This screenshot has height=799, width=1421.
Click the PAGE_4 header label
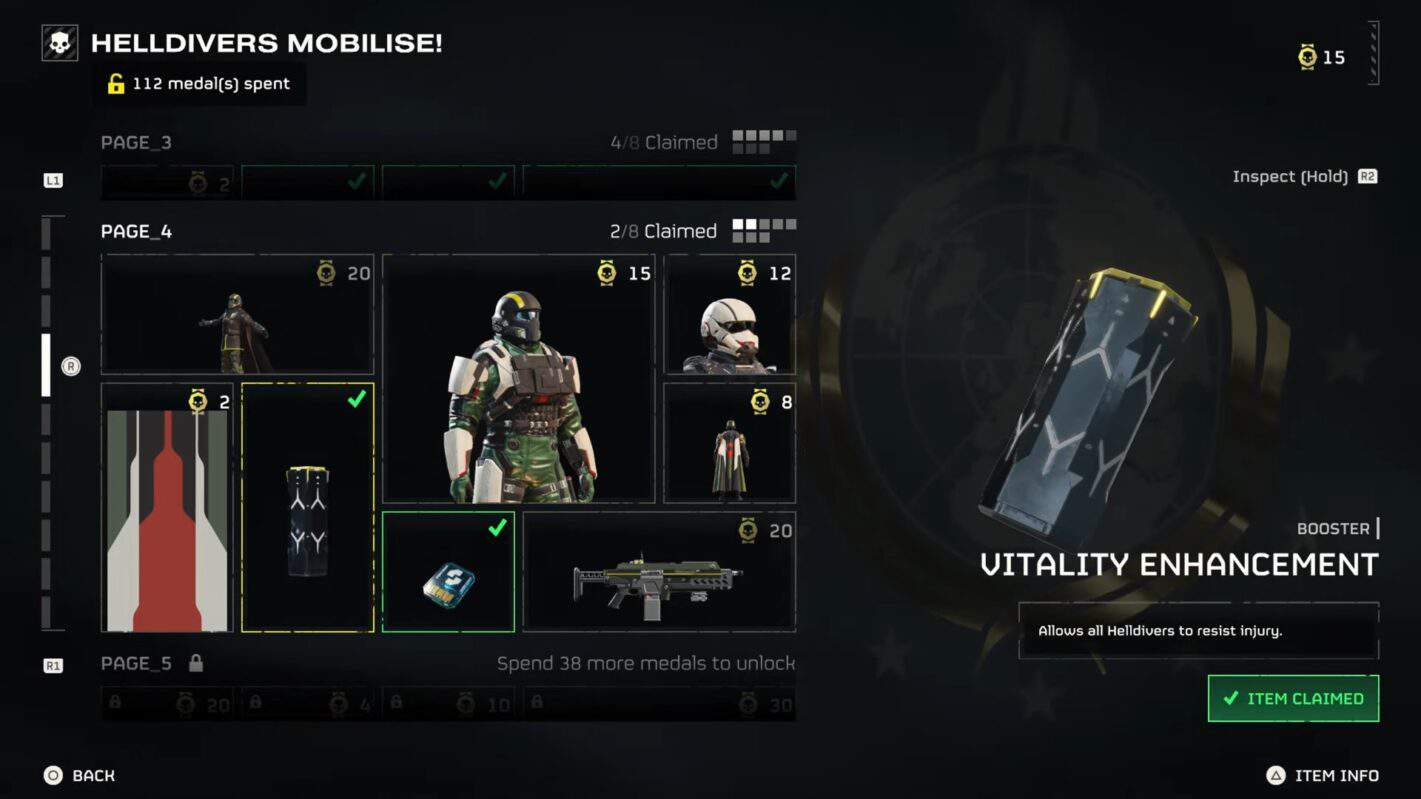tap(136, 231)
